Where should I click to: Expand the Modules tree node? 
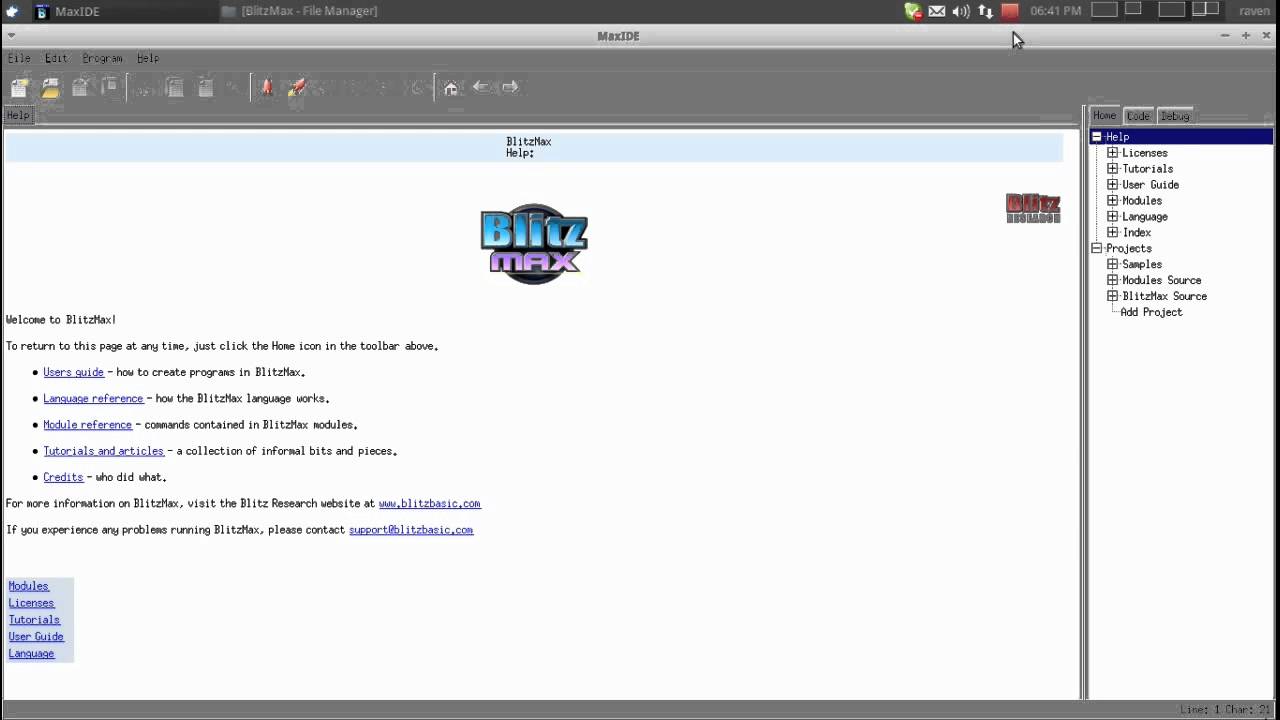1113,201
